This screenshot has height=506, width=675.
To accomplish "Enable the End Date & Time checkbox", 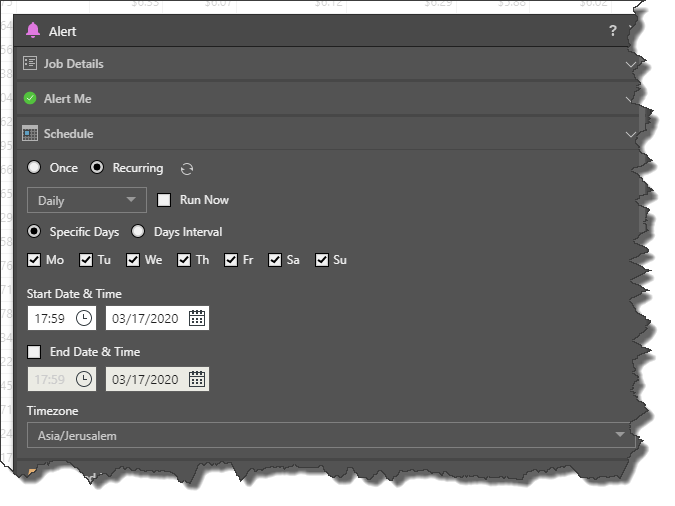I will (35, 352).
